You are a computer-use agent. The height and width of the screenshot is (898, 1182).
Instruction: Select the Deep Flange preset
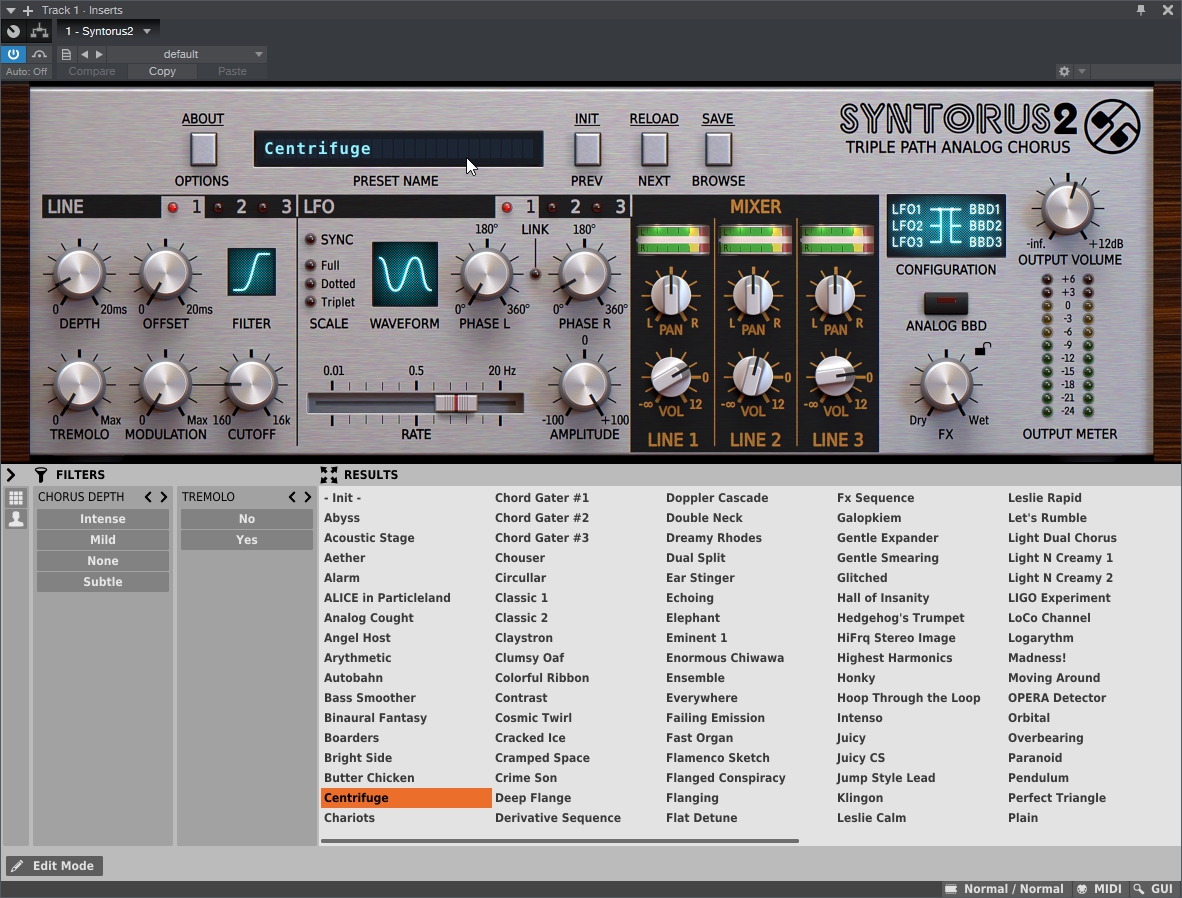533,798
